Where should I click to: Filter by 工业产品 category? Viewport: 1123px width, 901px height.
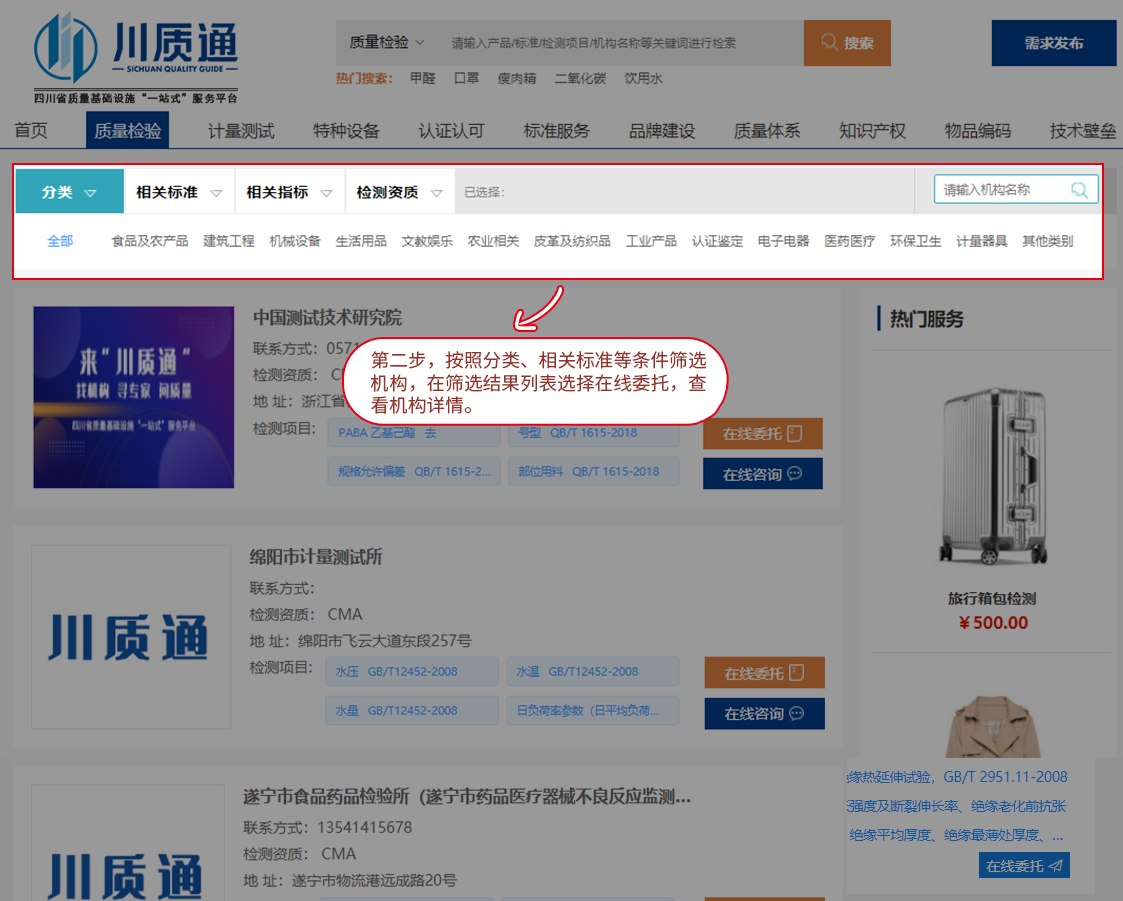pyautogui.click(x=651, y=241)
